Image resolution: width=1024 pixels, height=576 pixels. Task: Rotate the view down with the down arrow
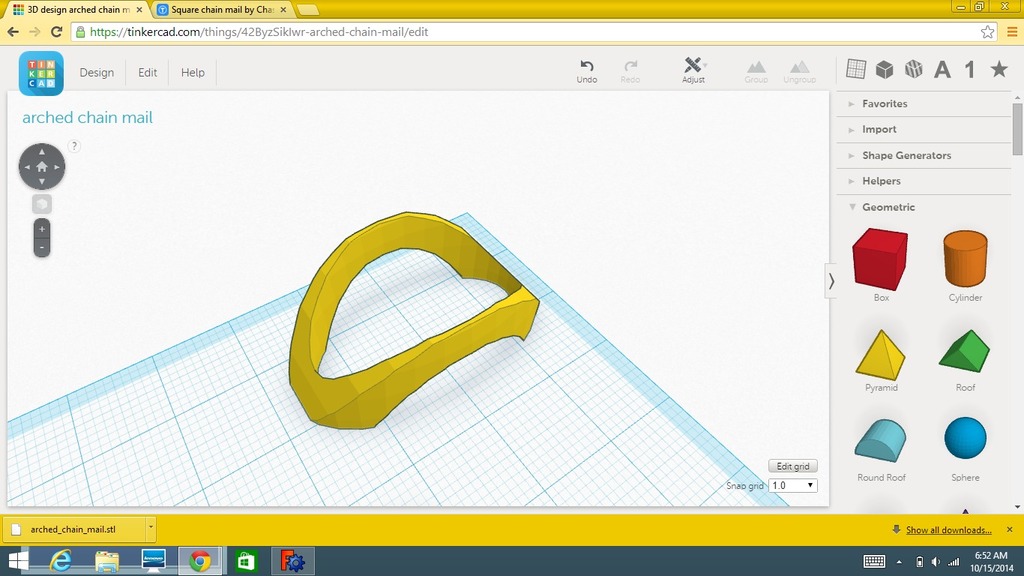point(42,182)
